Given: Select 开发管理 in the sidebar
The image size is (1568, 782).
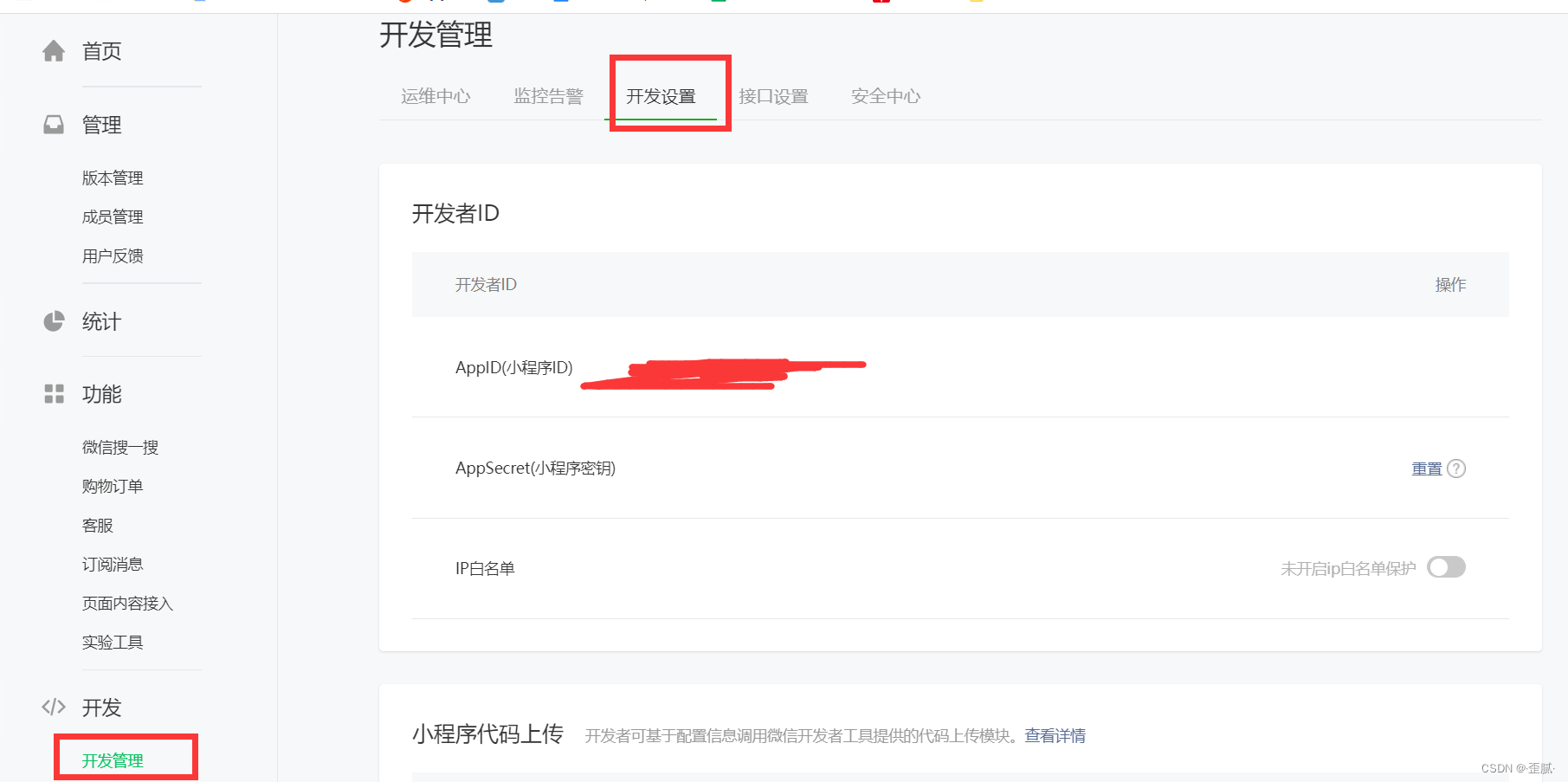Looking at the screenshot, I should point(113,760).
